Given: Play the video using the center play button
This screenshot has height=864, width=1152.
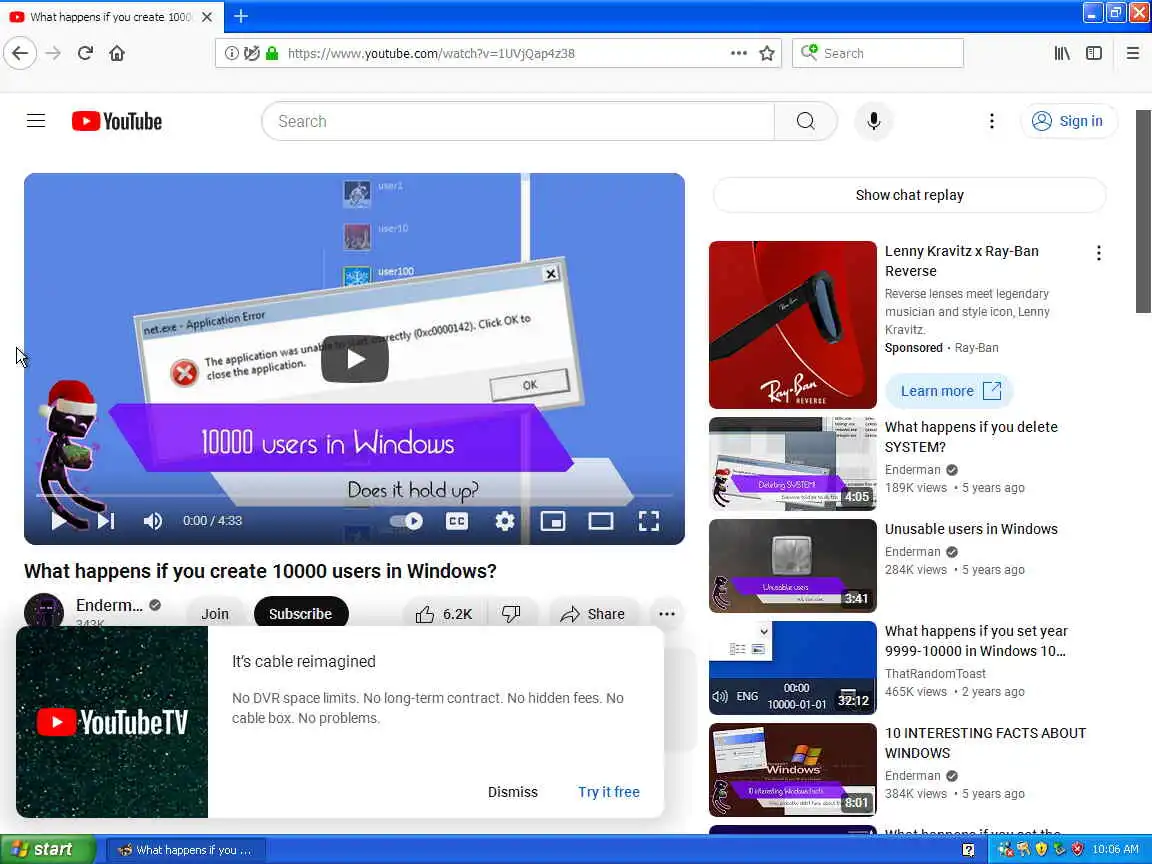Looking at the screenshot, I should click(x=355, y=359).
